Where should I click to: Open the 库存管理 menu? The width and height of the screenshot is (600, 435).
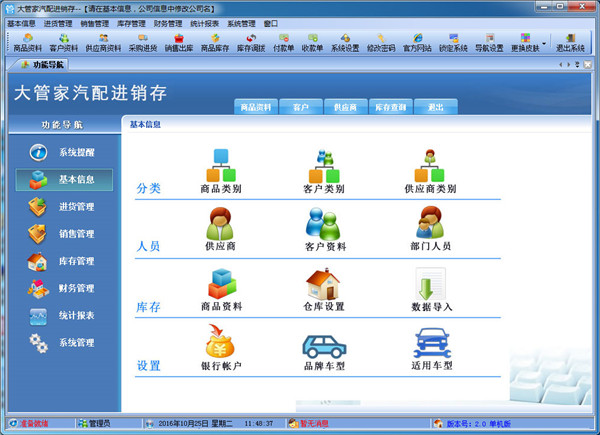(131, 24)
